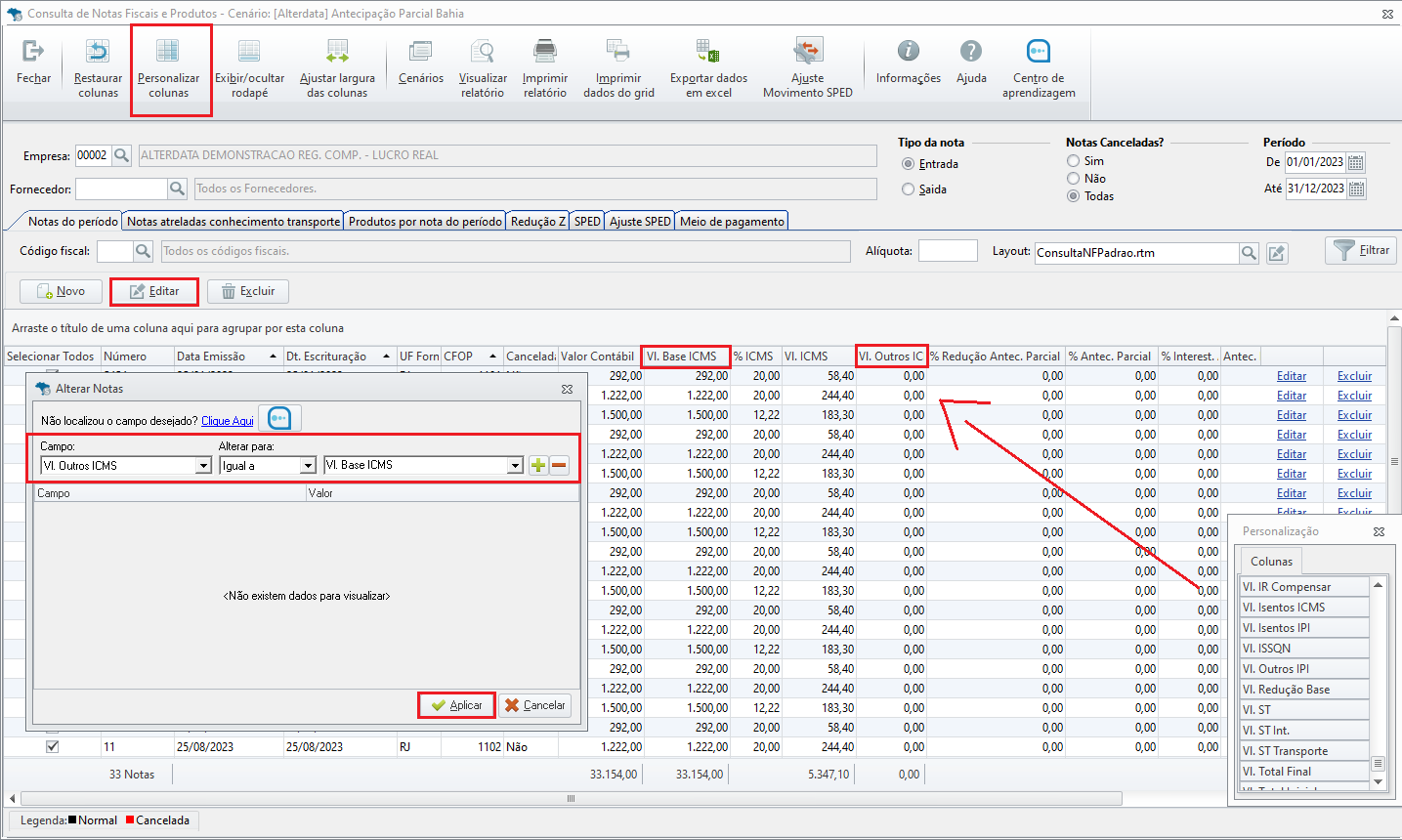This screenshot has width=1402, height=840.
Task: Sort by Dt. Escrituração column arrow
Action: point(387,357)
